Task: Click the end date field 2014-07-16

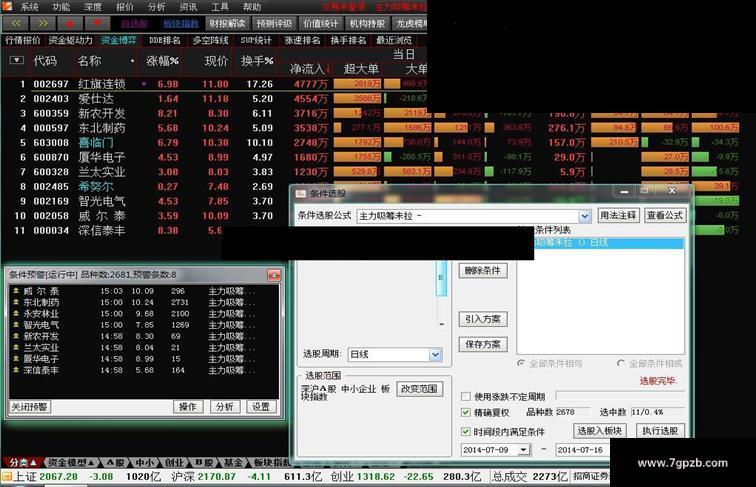Action: [582, 450]
